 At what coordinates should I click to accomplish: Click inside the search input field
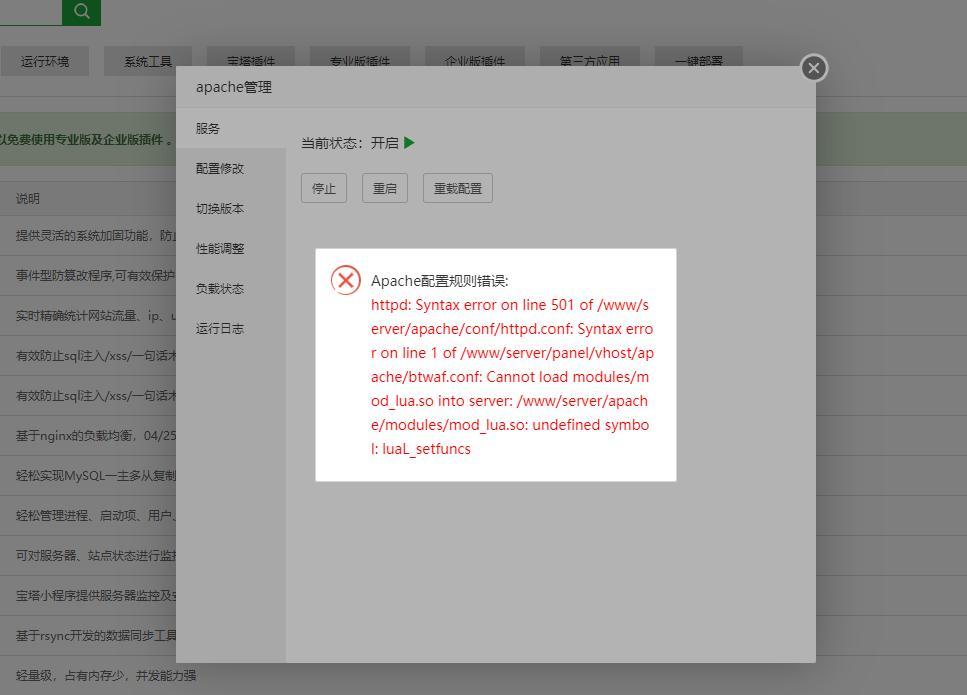point(30,12)
